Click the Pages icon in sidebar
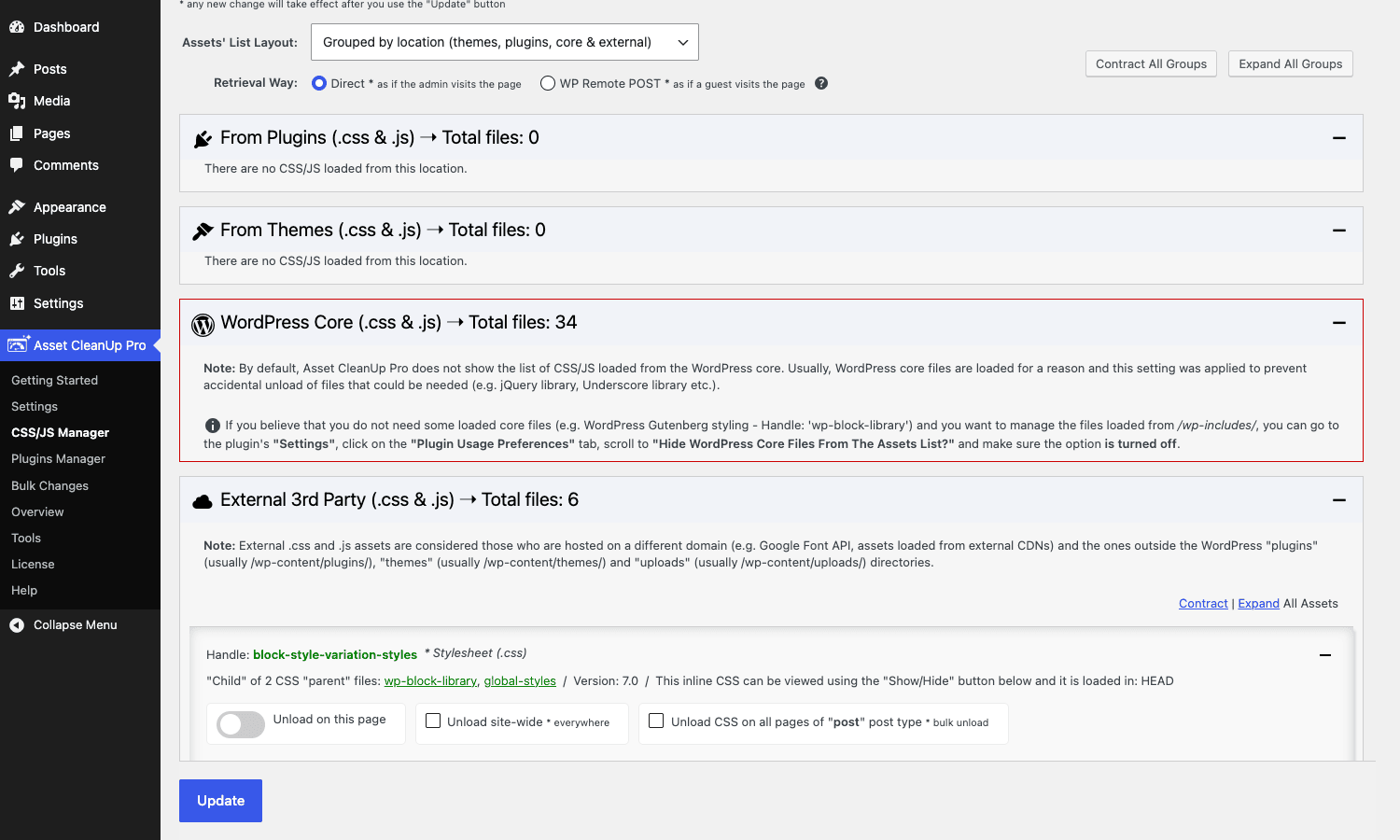 tap(17, 133)
